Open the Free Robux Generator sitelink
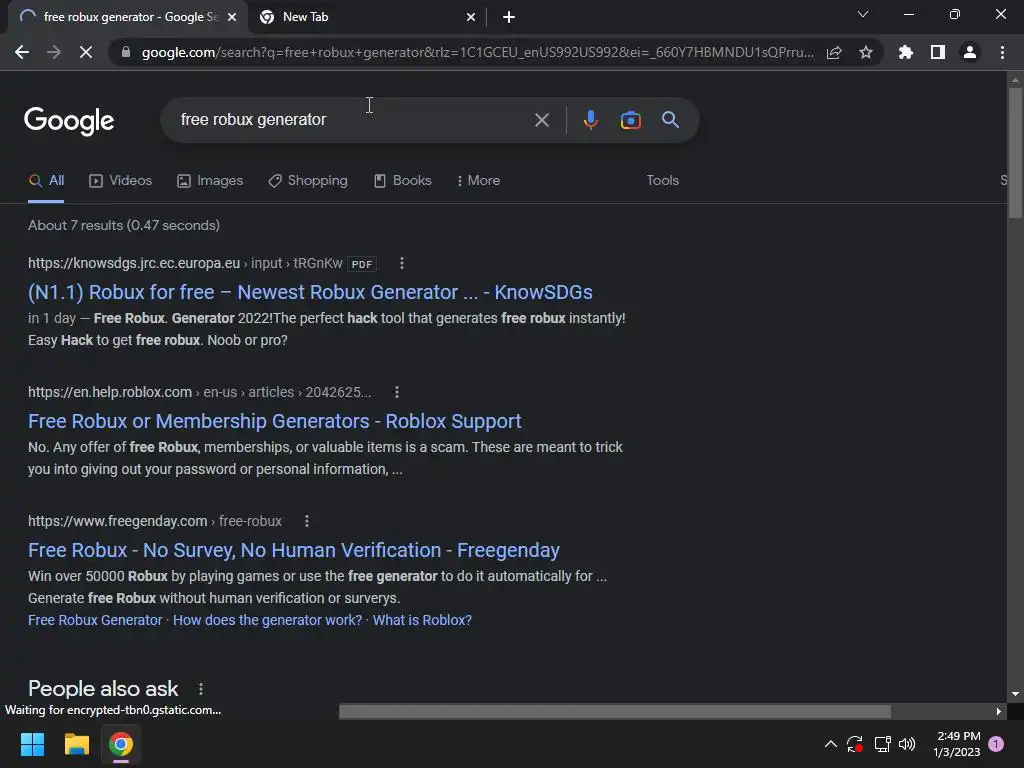1024x768 pixels. [x=95, y=620]
